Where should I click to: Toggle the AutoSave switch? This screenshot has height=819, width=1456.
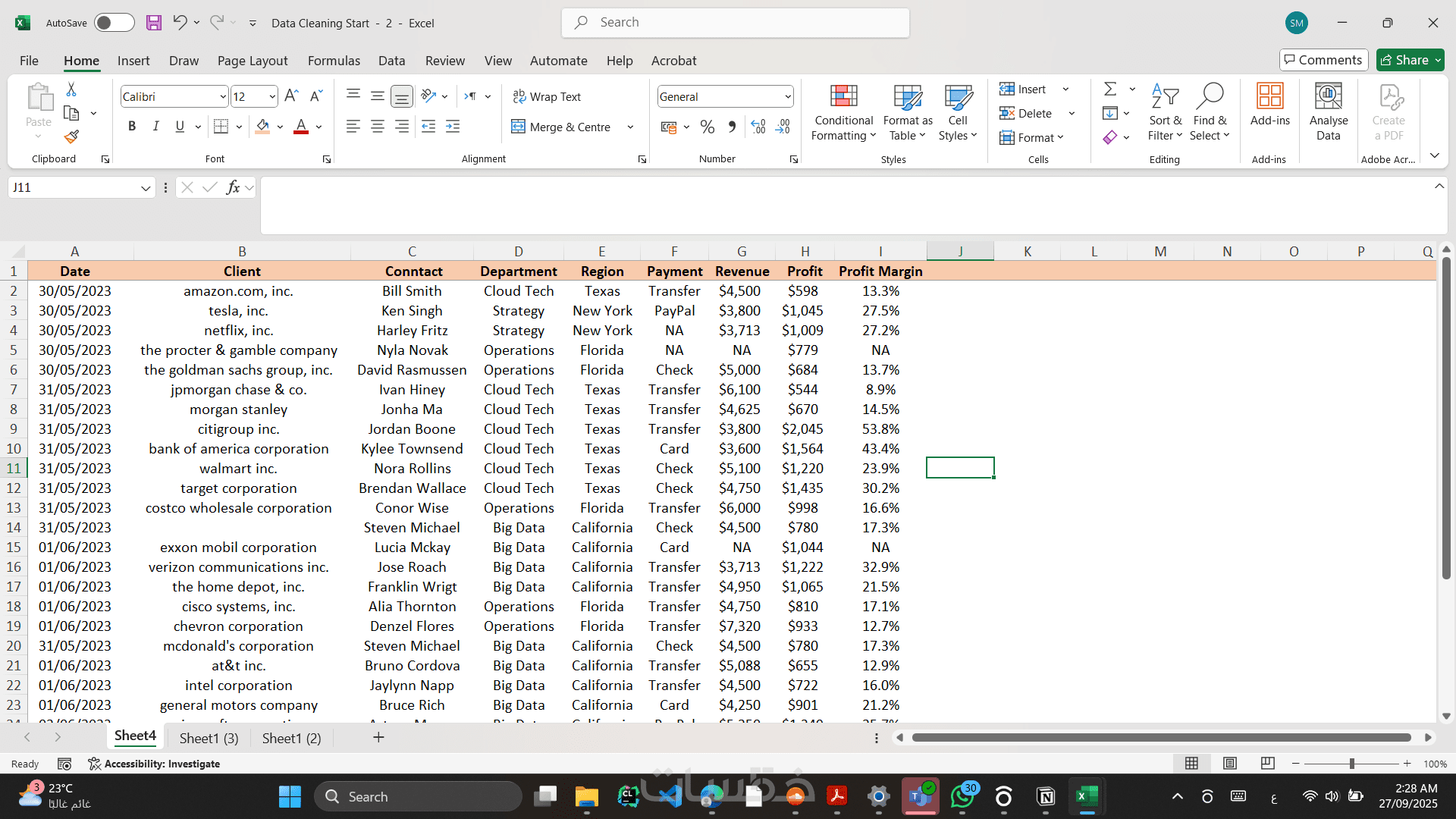[x=115, y=23]
